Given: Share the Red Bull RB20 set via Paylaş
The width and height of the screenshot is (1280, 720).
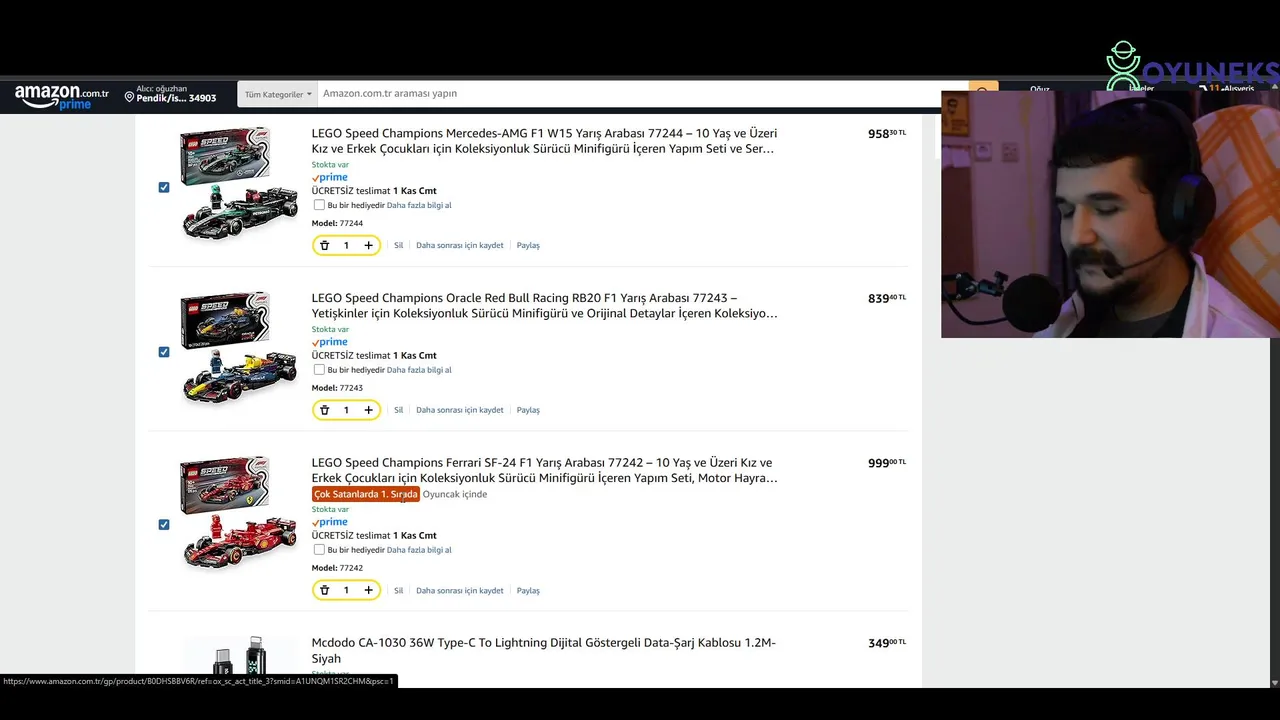Looking at the screenshot, I should (528, 410).
